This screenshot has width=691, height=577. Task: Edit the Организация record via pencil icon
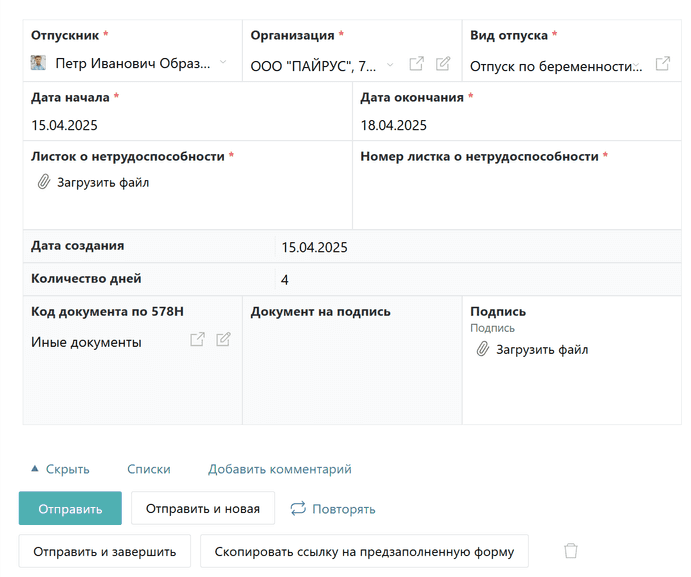tap(443, 64)
